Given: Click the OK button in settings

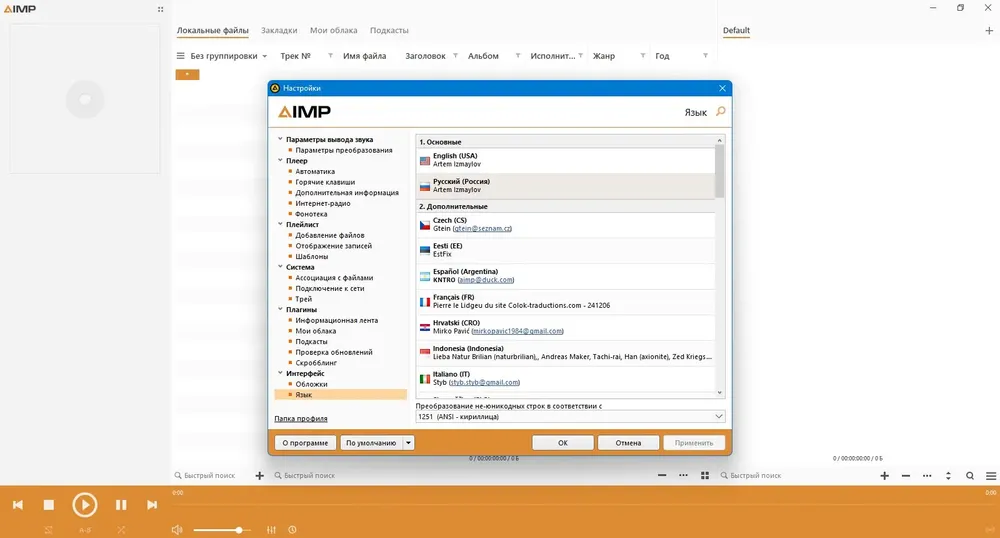Looking at the screenshot, I should pos(562,443).
